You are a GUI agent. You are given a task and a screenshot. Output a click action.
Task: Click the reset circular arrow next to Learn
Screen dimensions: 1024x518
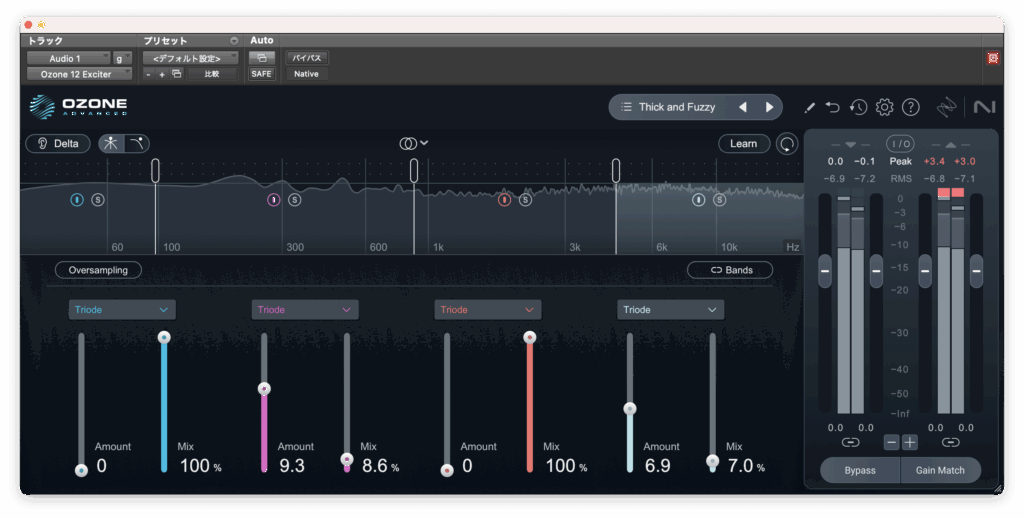click(788, 144)
